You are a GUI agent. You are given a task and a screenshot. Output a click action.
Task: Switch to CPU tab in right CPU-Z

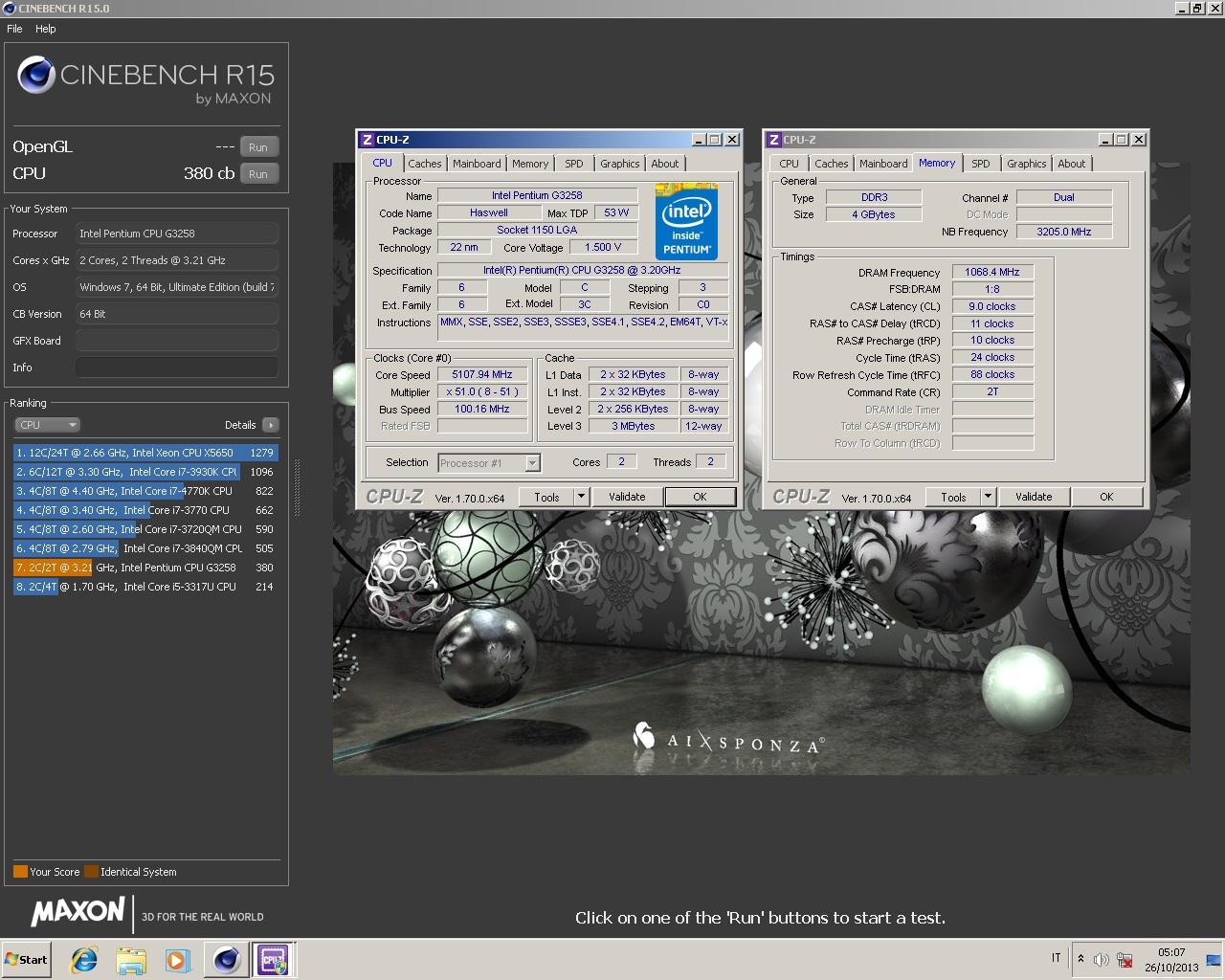(x=790, y=164)
